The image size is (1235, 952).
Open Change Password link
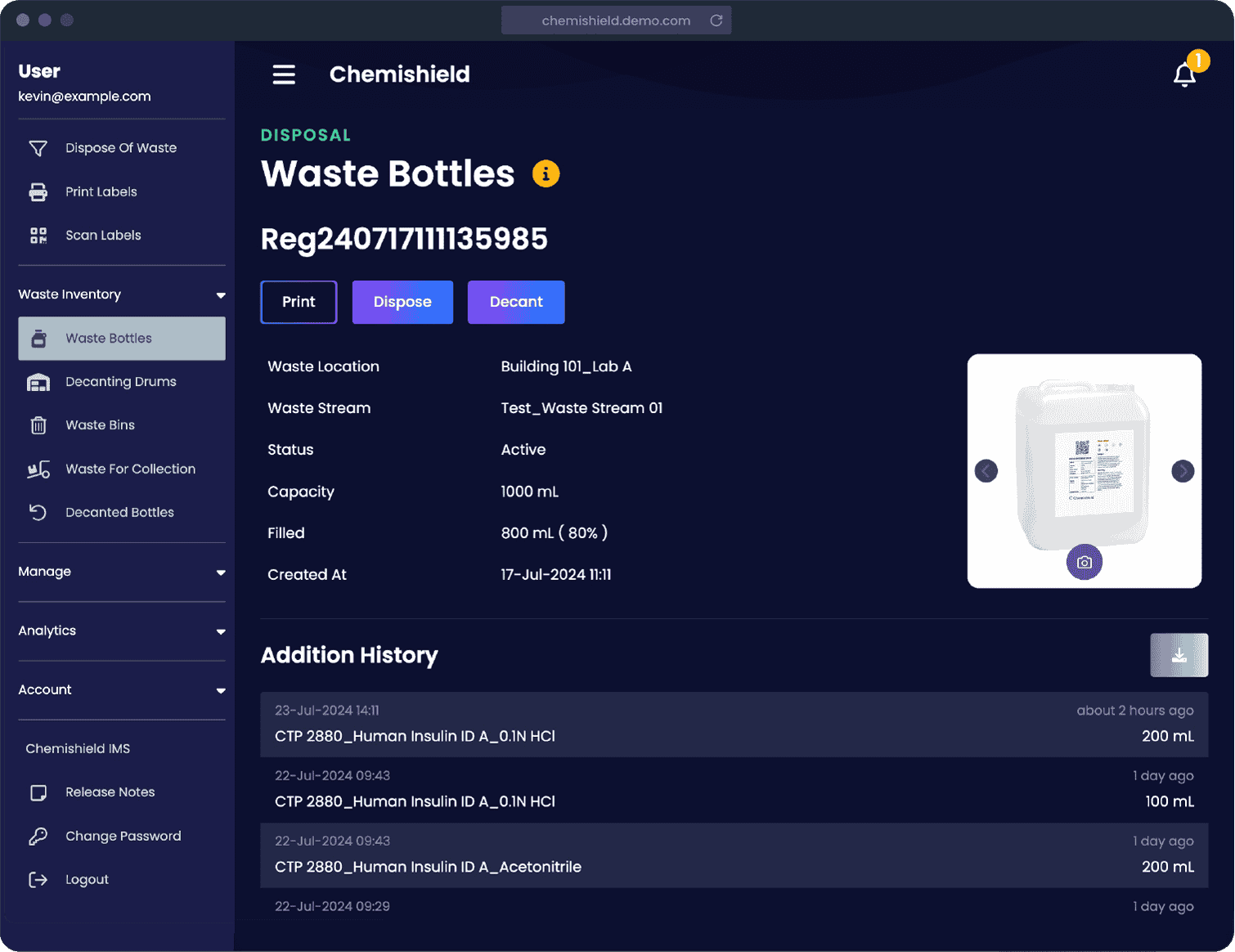coord(123,836)
